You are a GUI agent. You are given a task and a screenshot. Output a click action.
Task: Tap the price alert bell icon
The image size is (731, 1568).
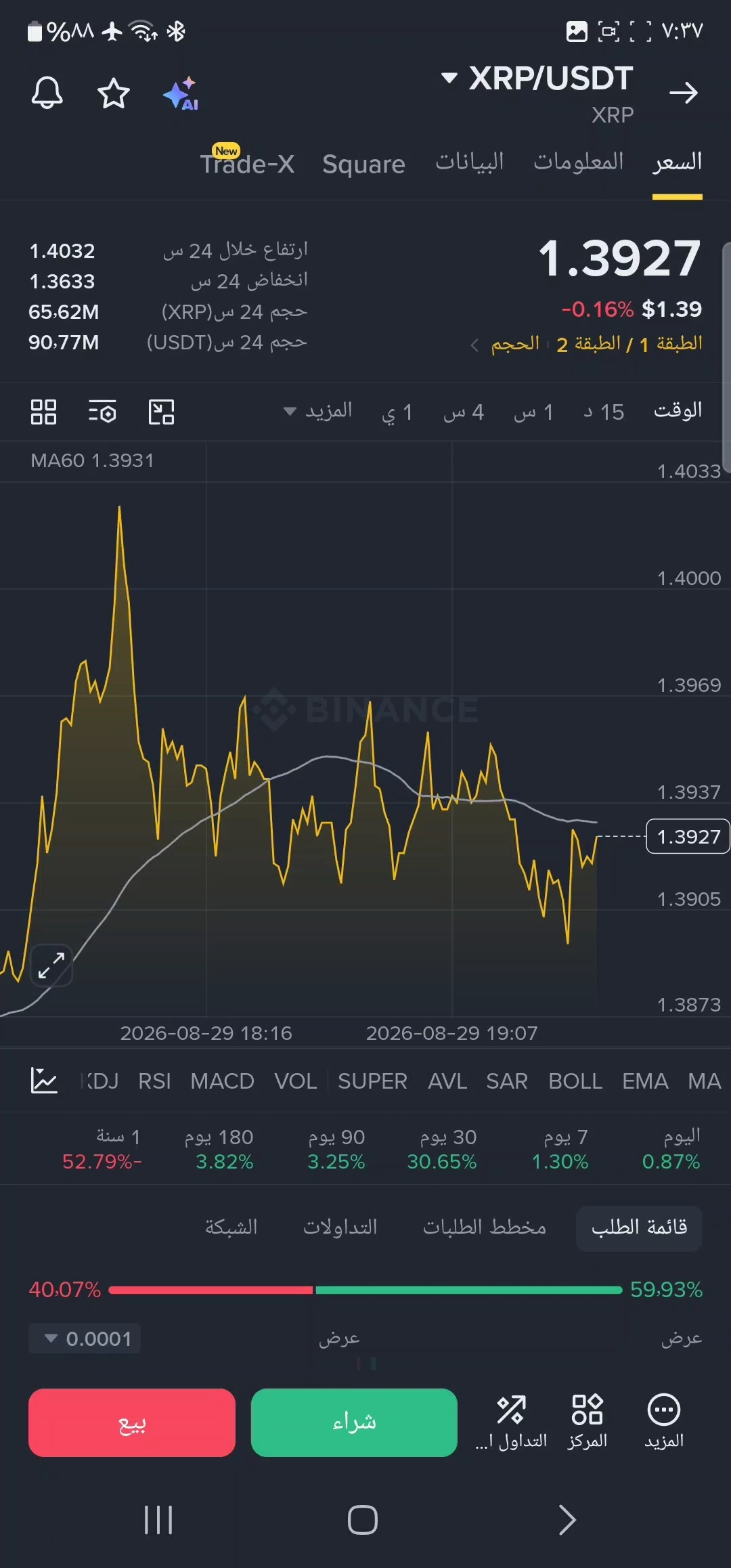(47, 93)
